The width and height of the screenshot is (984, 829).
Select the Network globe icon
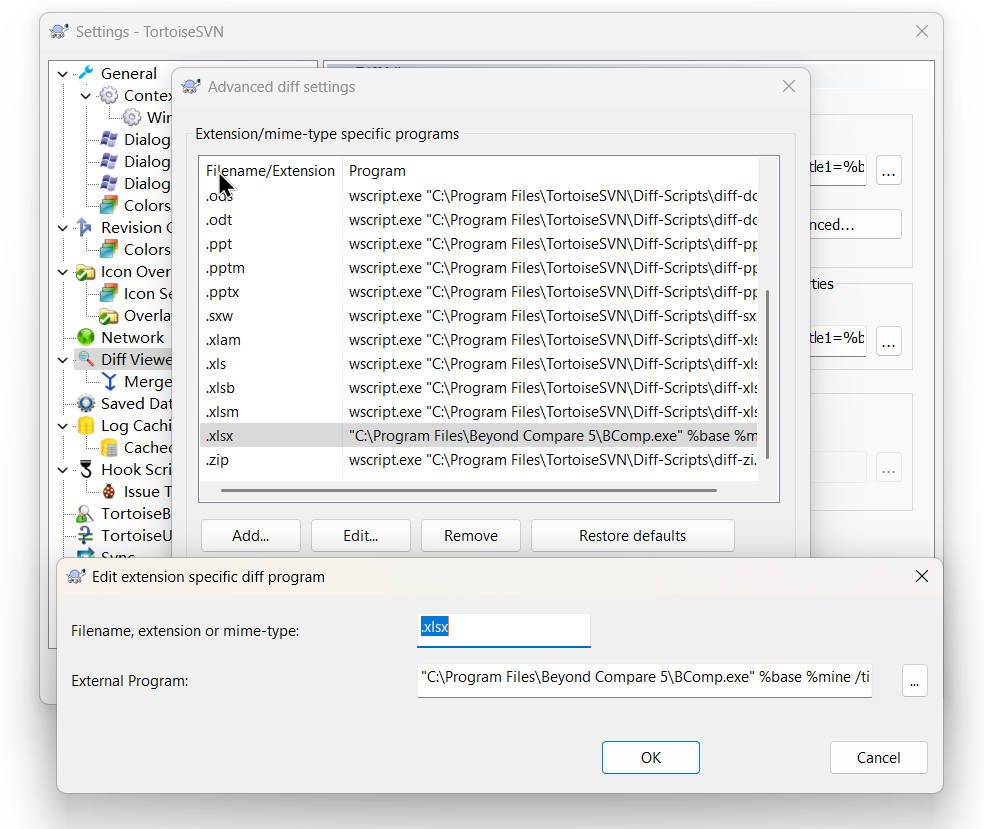[x=86, y=337]
